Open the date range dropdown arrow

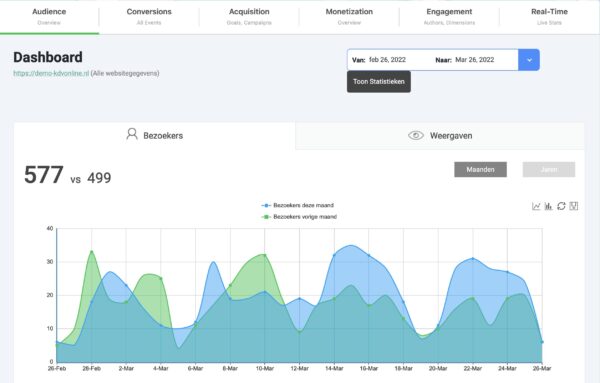click(529, 60)
